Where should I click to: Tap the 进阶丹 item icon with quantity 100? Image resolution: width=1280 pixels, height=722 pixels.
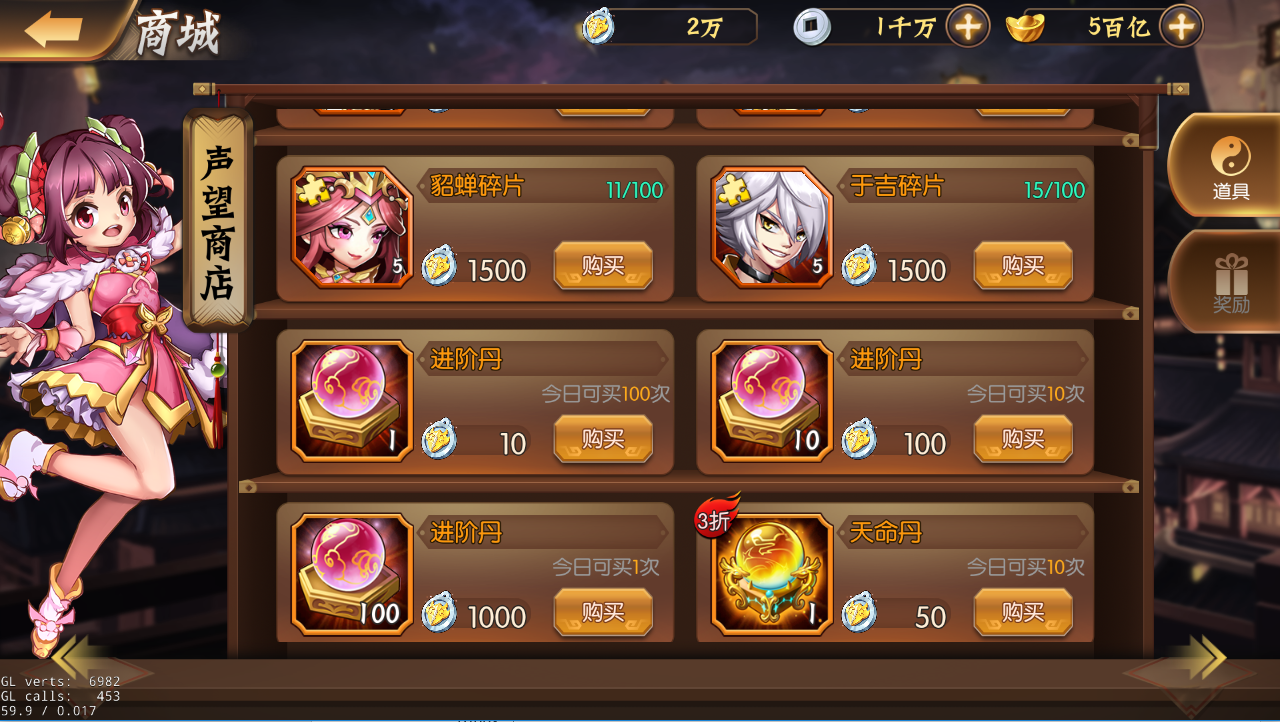(351, 574)
